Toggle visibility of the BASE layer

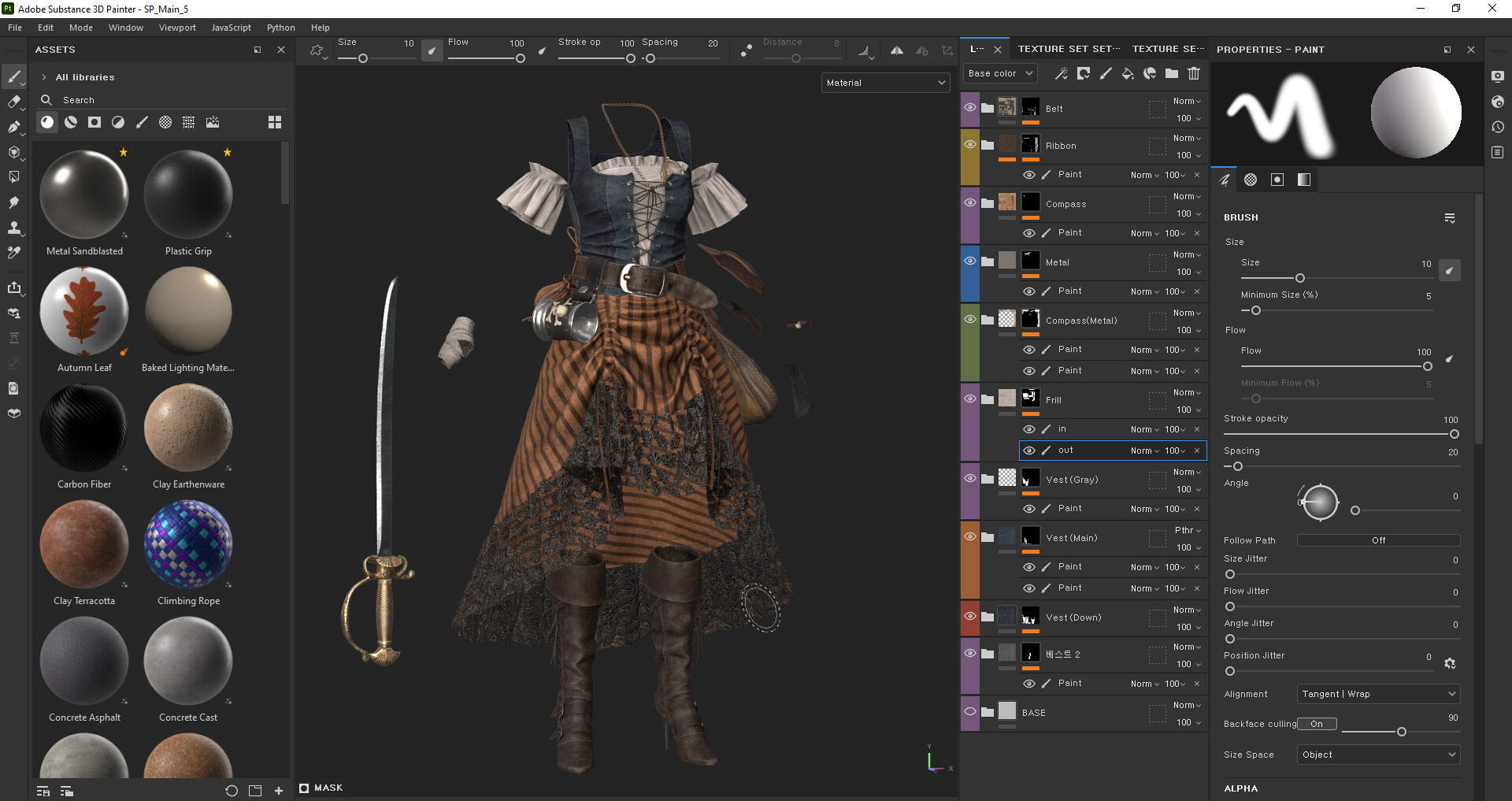coord(970,712)
